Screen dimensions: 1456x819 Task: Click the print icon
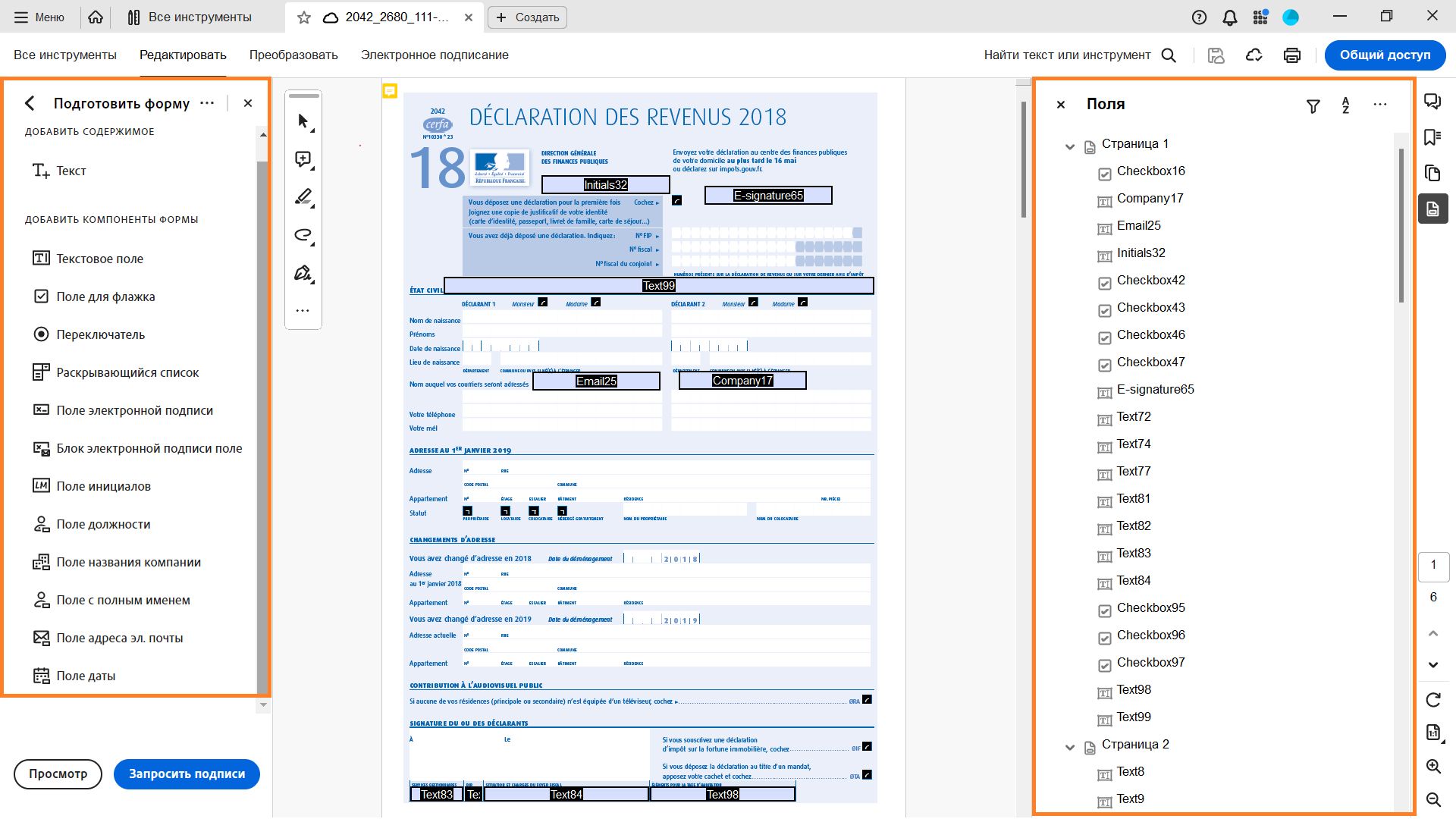[1292, 55]
